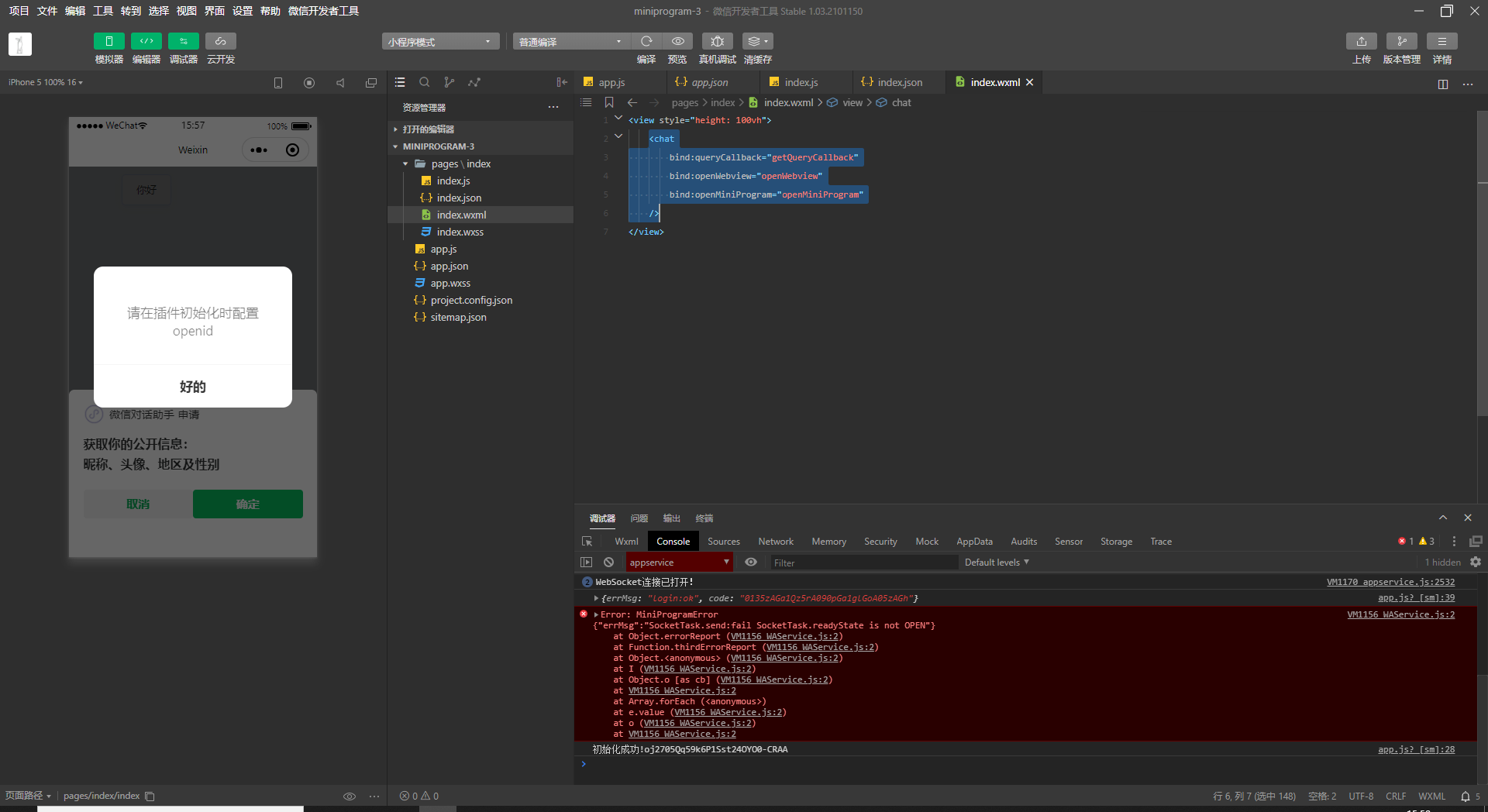The image size is (1488, 812).
Task: Open the iPhone 5 device dropdown
Action: (46, 82)
